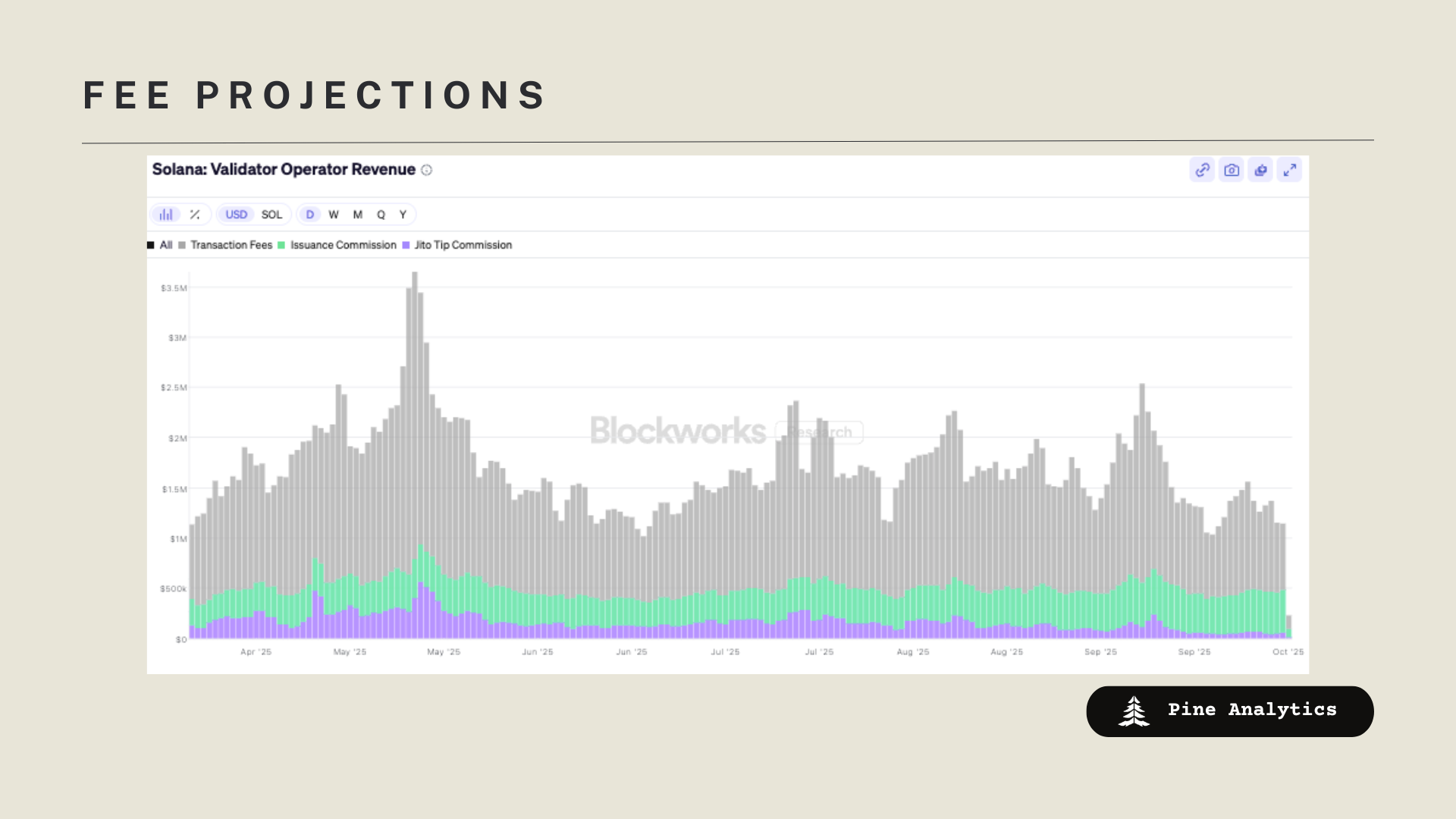
Task: Select quarterly (Q) interval
Action: point(381,215)
